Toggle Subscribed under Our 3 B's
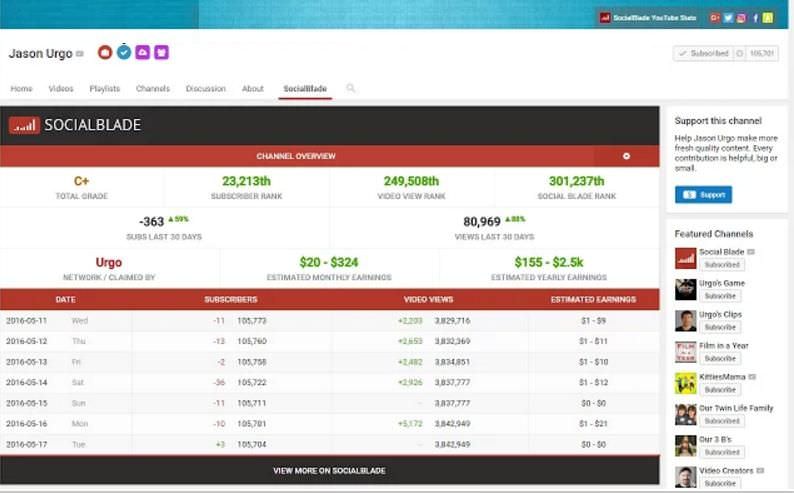 [x=722, y=453]
